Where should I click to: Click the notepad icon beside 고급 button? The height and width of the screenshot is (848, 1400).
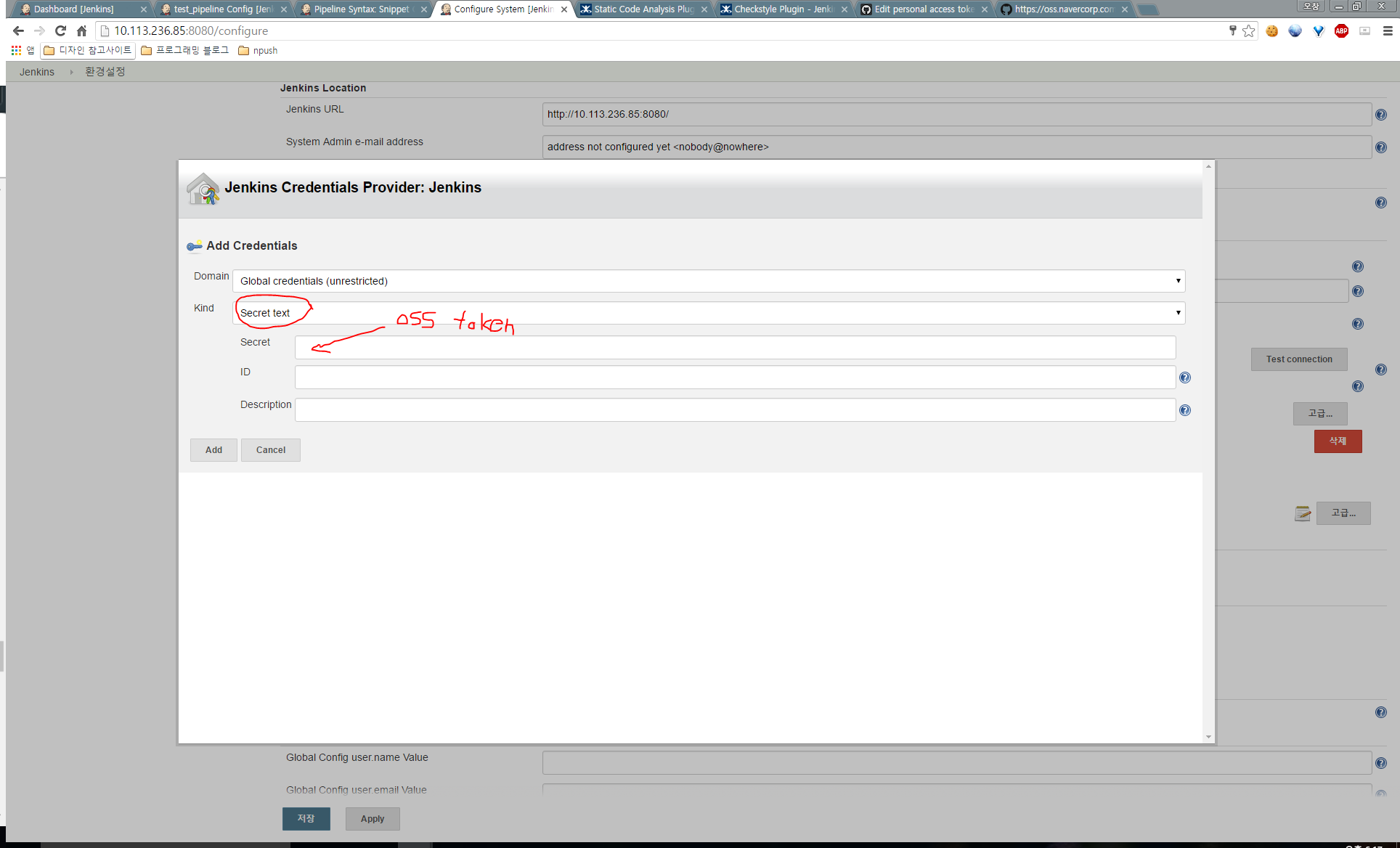(1303, 513)
